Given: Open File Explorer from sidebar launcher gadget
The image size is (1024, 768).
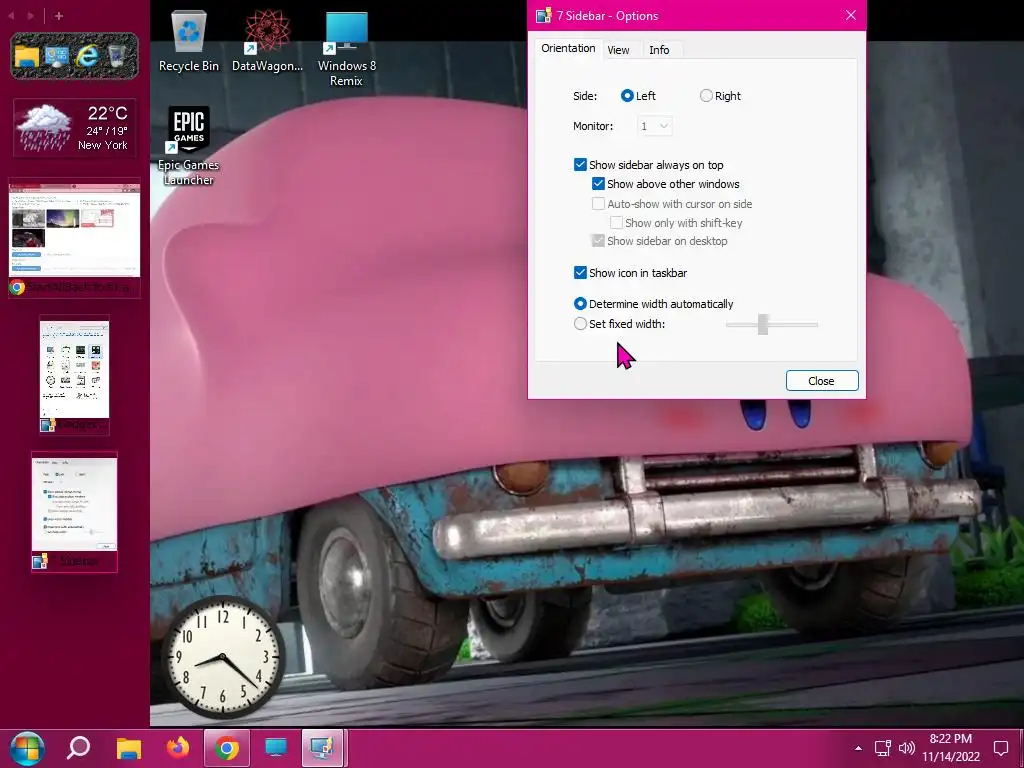Looking at the screenshot, I should click(27, 56).
